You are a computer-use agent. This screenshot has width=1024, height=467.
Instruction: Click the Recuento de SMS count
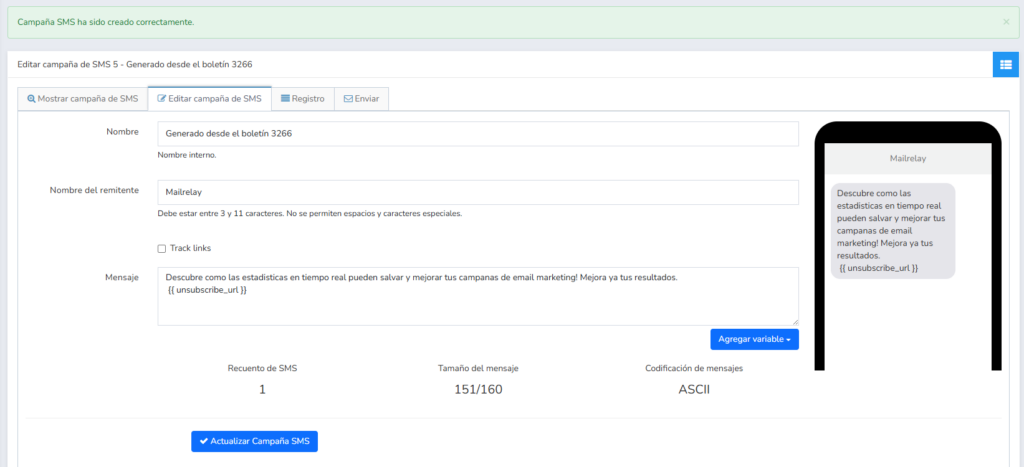262,389
